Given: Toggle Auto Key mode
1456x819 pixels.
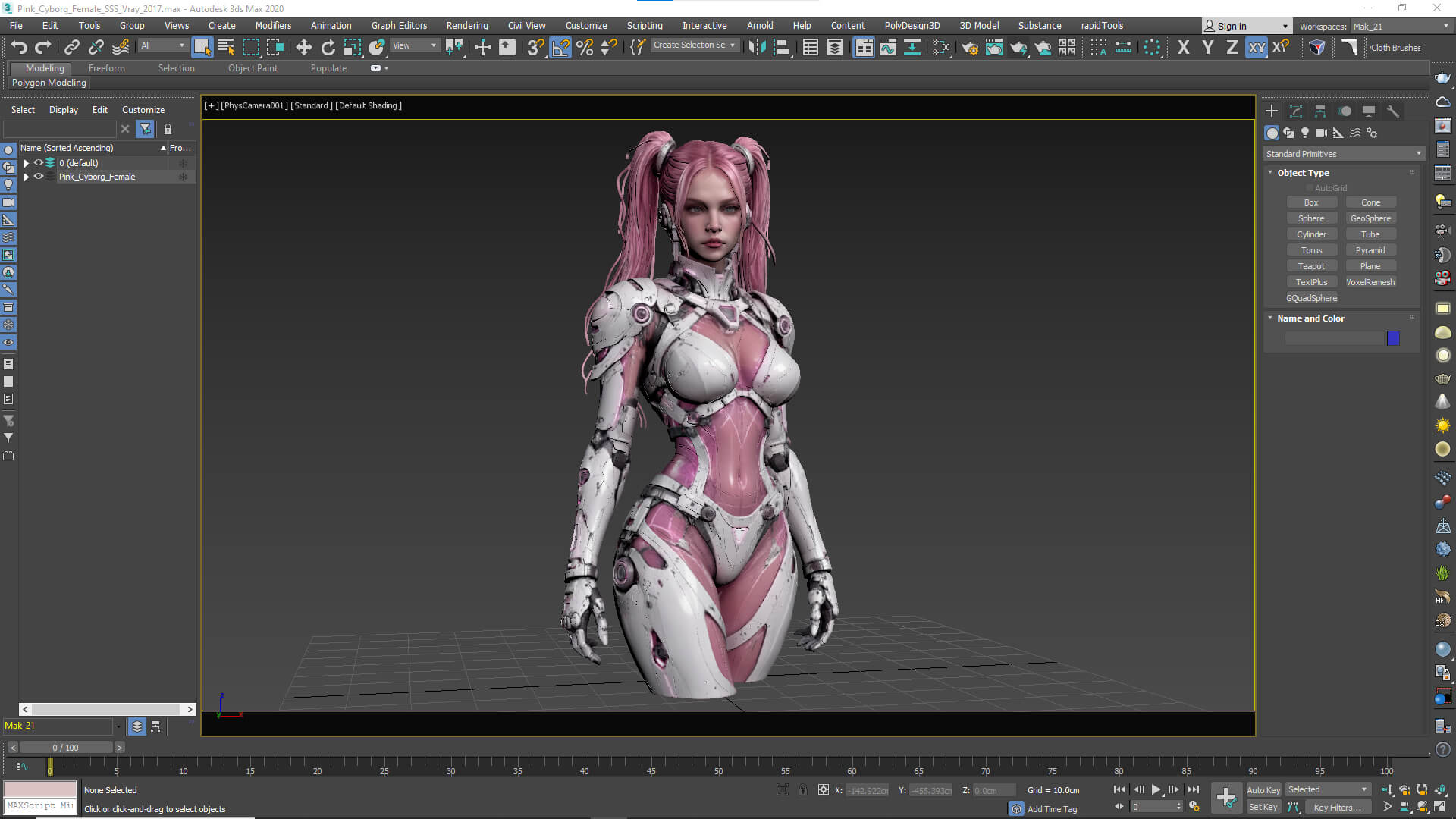Looking at the screenshot, I should (1263, 790).
